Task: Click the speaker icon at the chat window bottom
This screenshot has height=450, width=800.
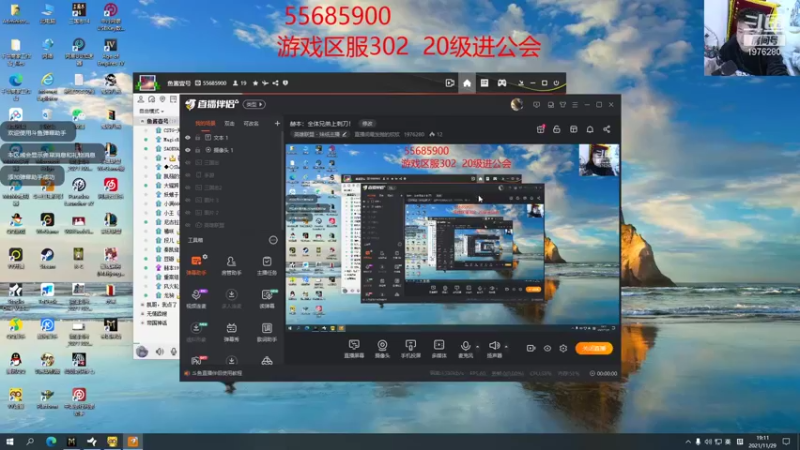Action: [160, 352]
